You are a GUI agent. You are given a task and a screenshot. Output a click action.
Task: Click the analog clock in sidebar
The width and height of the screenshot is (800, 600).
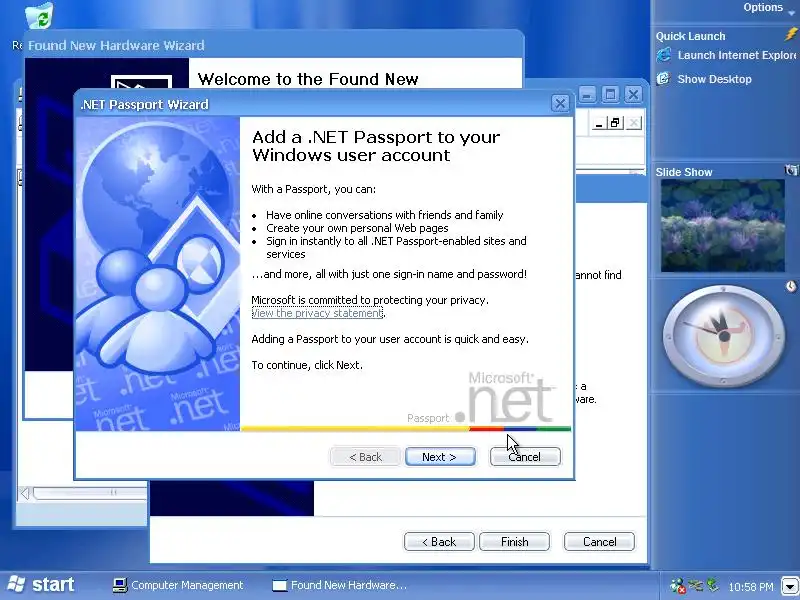pos(723,336)
